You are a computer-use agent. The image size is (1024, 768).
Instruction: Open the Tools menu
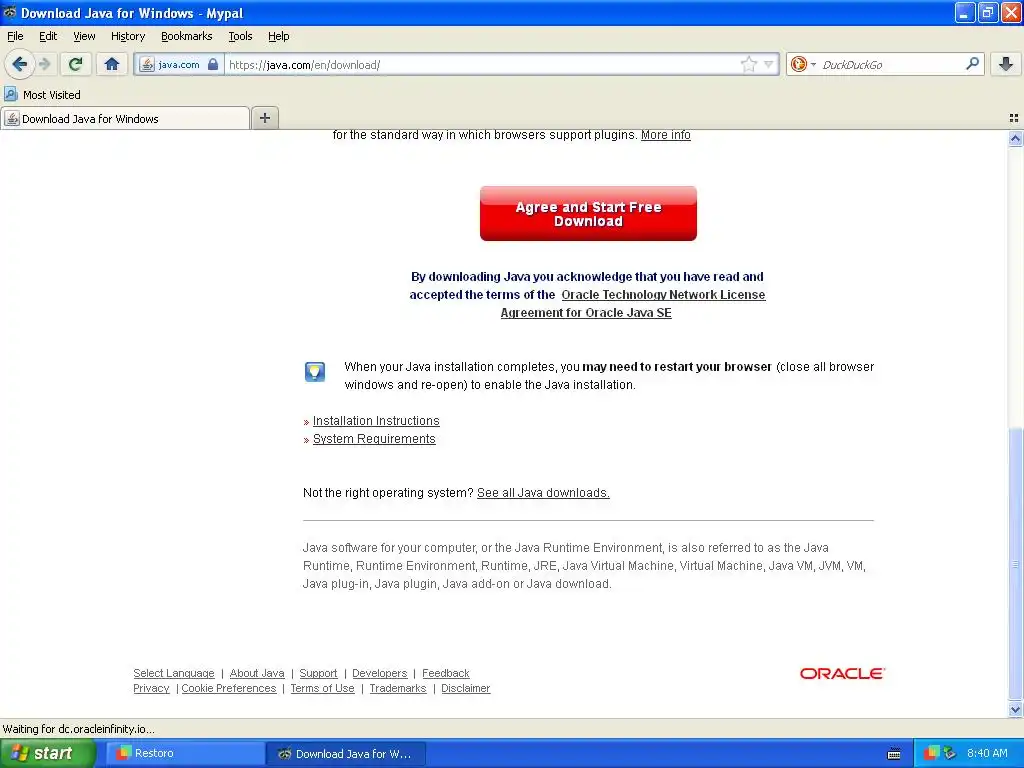point(240,36)
